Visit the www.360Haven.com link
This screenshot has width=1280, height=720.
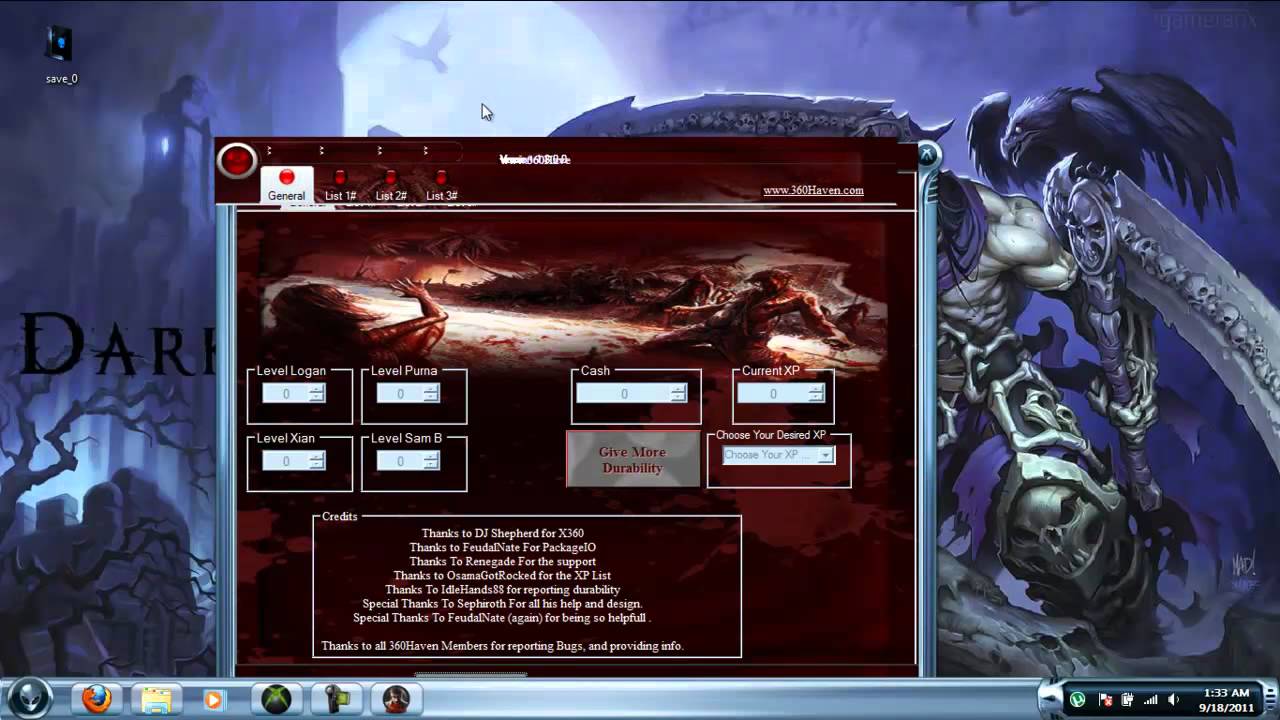point(813,190)
